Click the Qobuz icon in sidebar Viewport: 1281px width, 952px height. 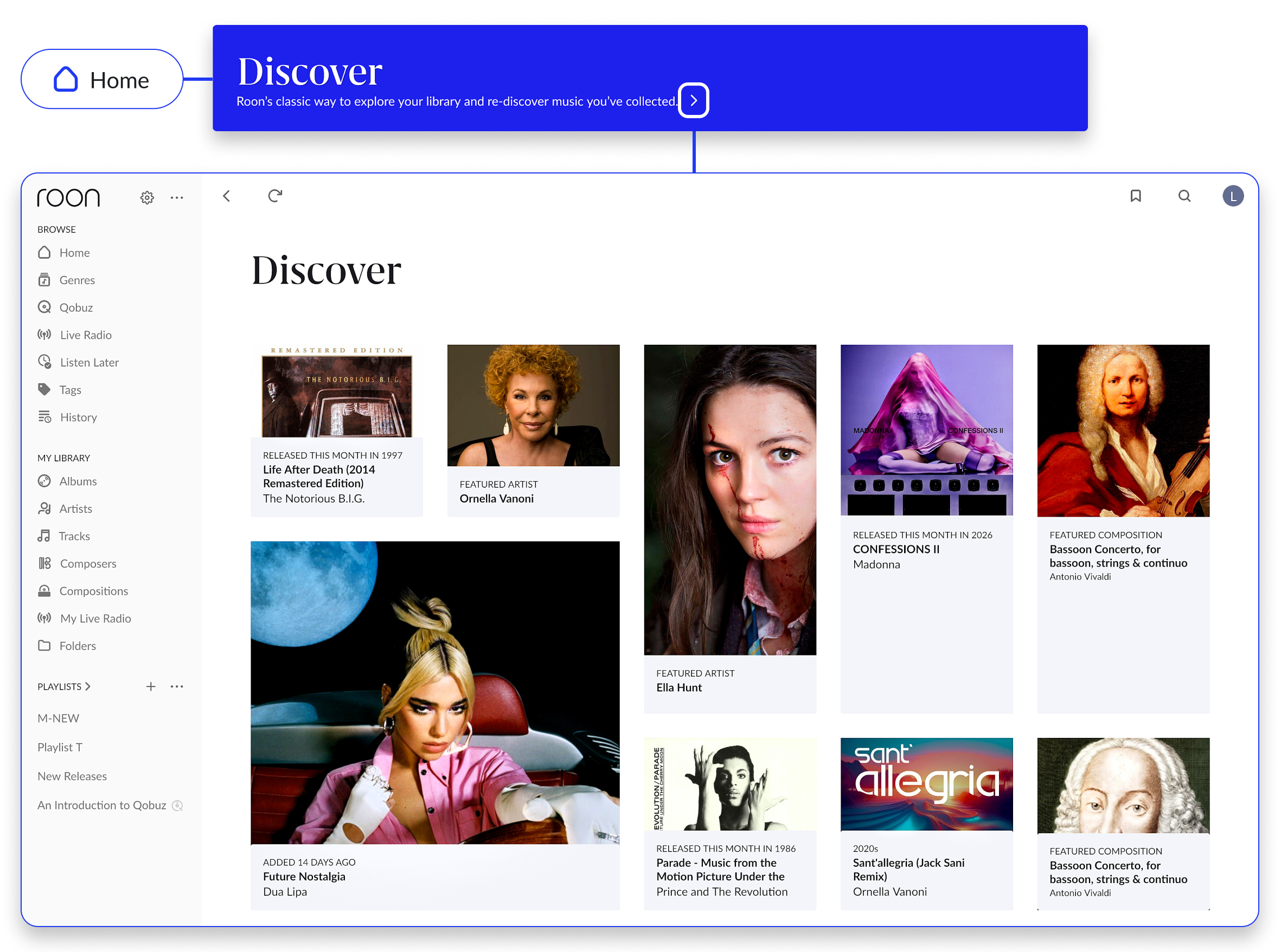click(x=44, y=307)
